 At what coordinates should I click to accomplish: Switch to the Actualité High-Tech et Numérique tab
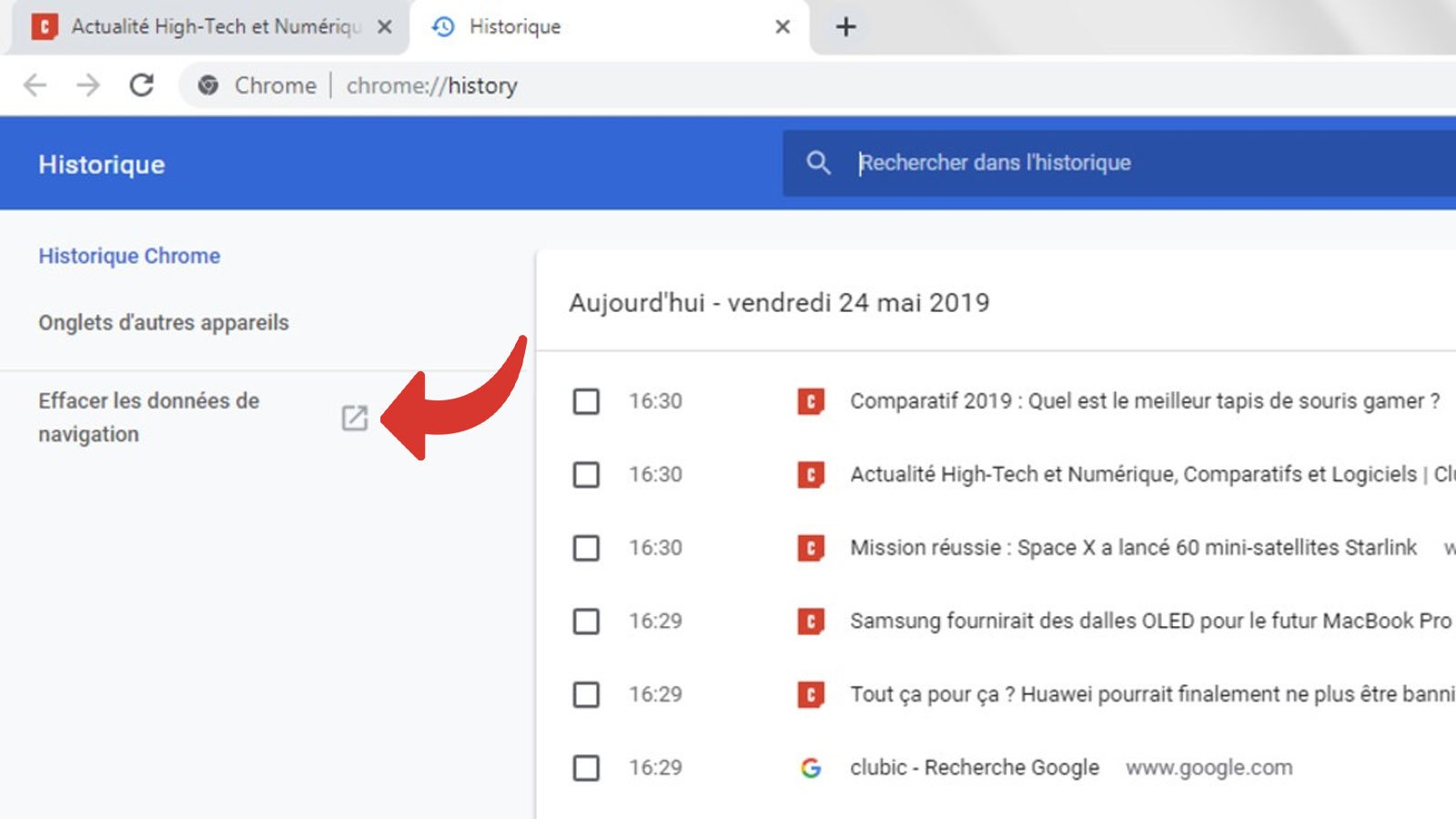point(209,27)
